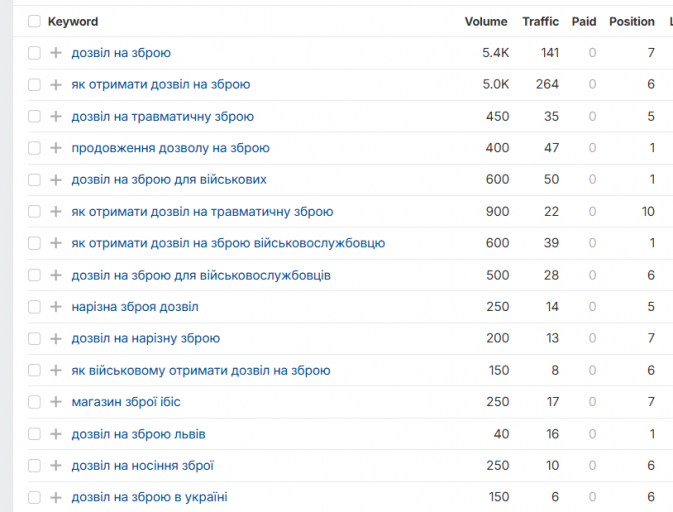Screen dimensions: 673x512
Task: Click plus icon for 'дозвіл на зброю в україні'
Action: 56,497
